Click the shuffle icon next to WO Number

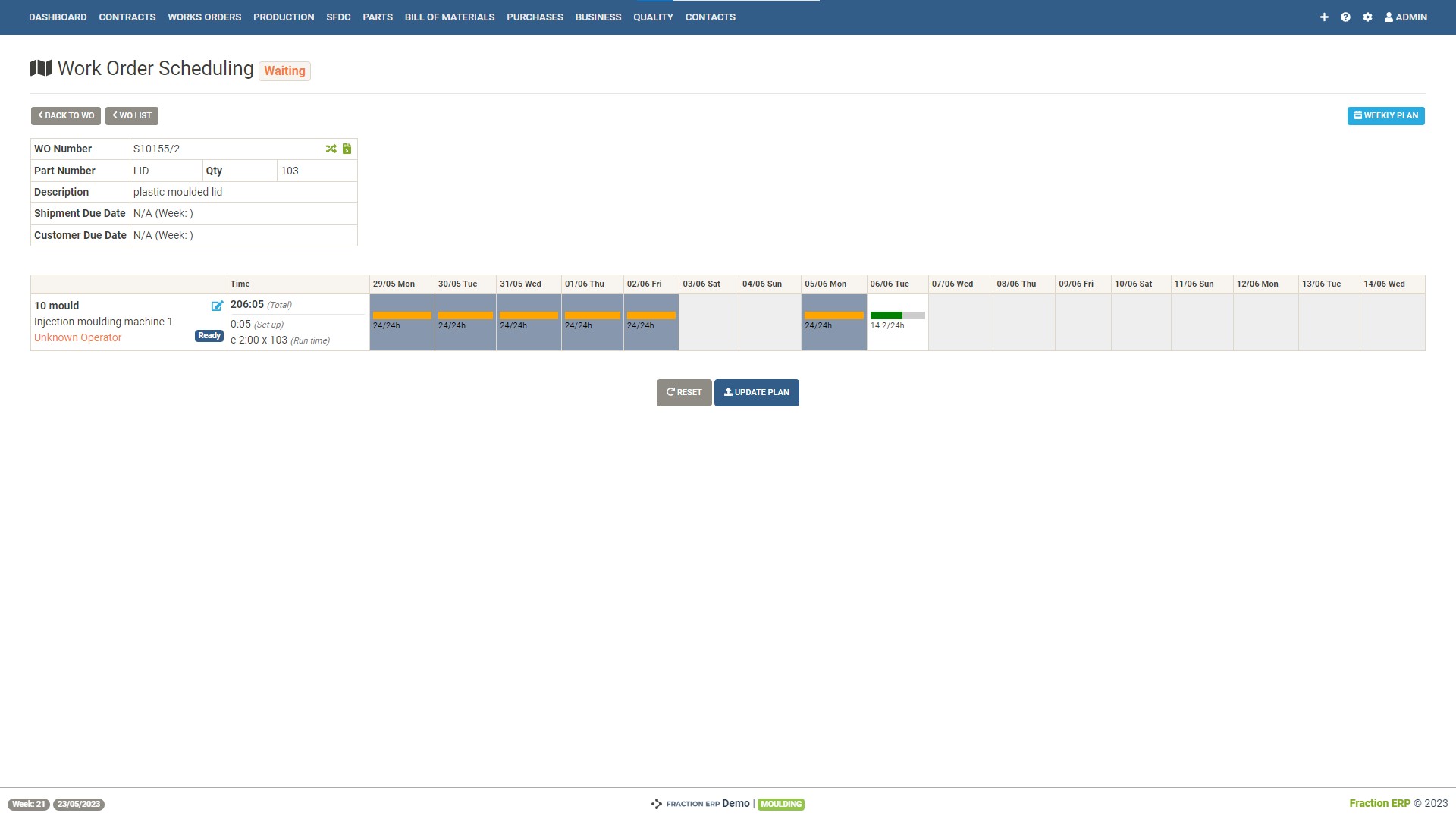point(331,149)
